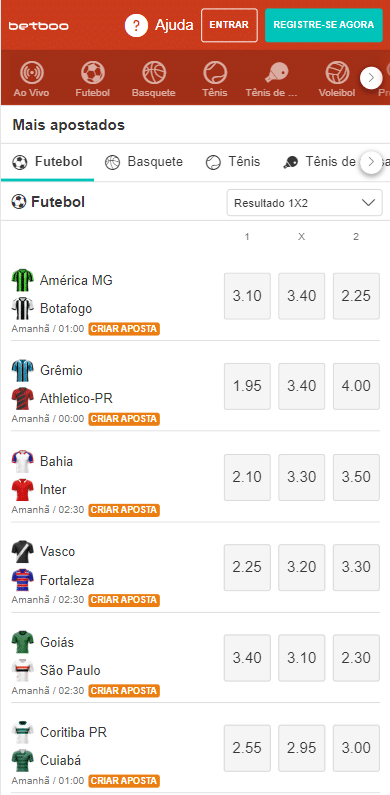Click the Ajuda question mark icon
This screenshot has height=795, width=390.
[x=136, y=25]
